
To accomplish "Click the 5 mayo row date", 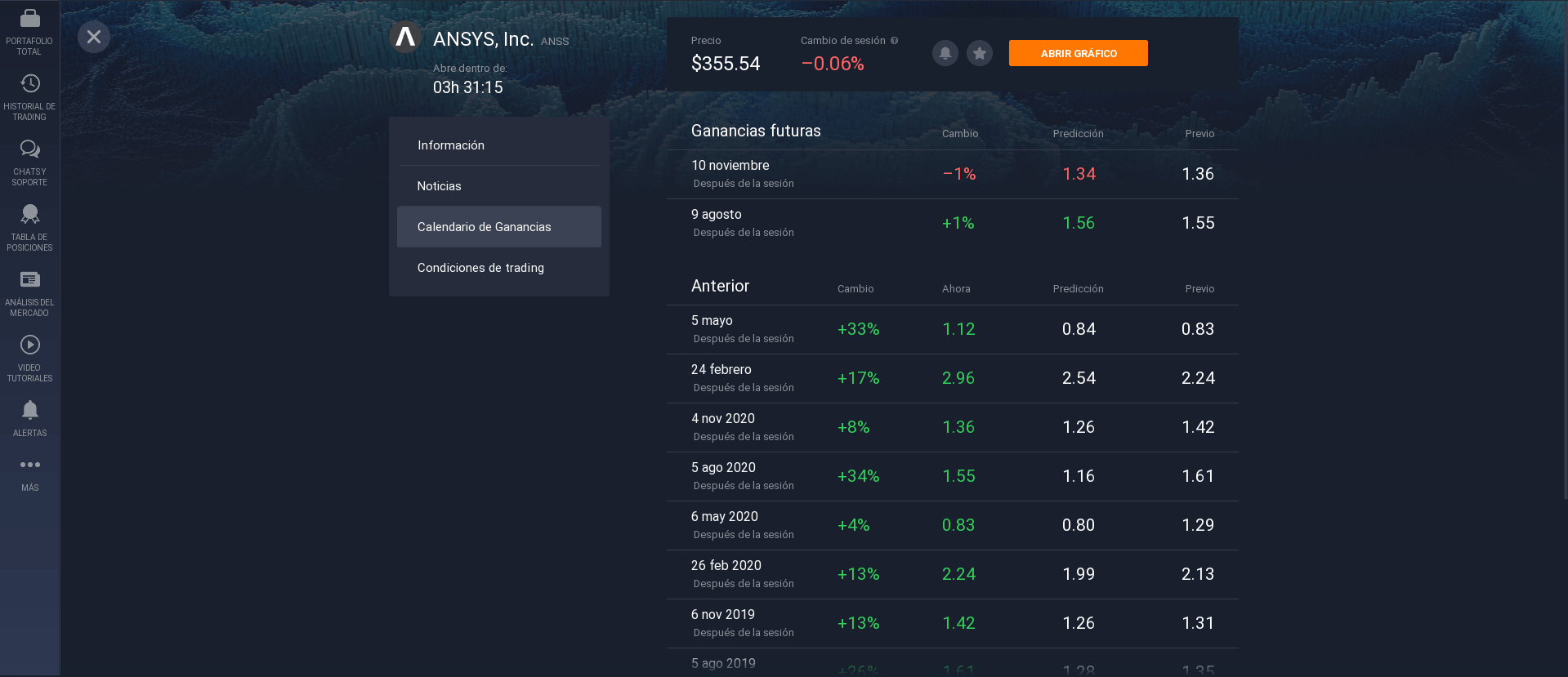I will (712, 320).
